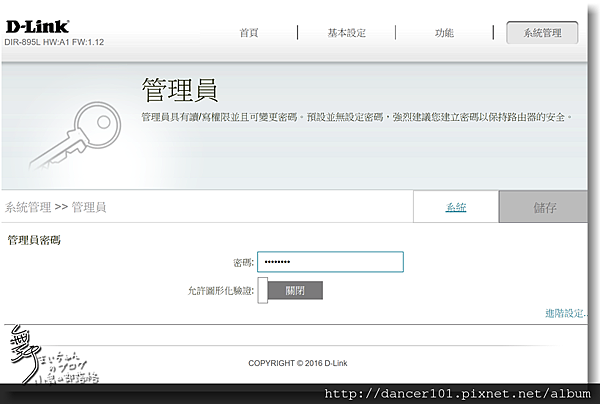Image resolution: width=600 pixels, height=404 pixels.
Task: Open the 進階設定 advanced settings link
Action: coord(566,313)
